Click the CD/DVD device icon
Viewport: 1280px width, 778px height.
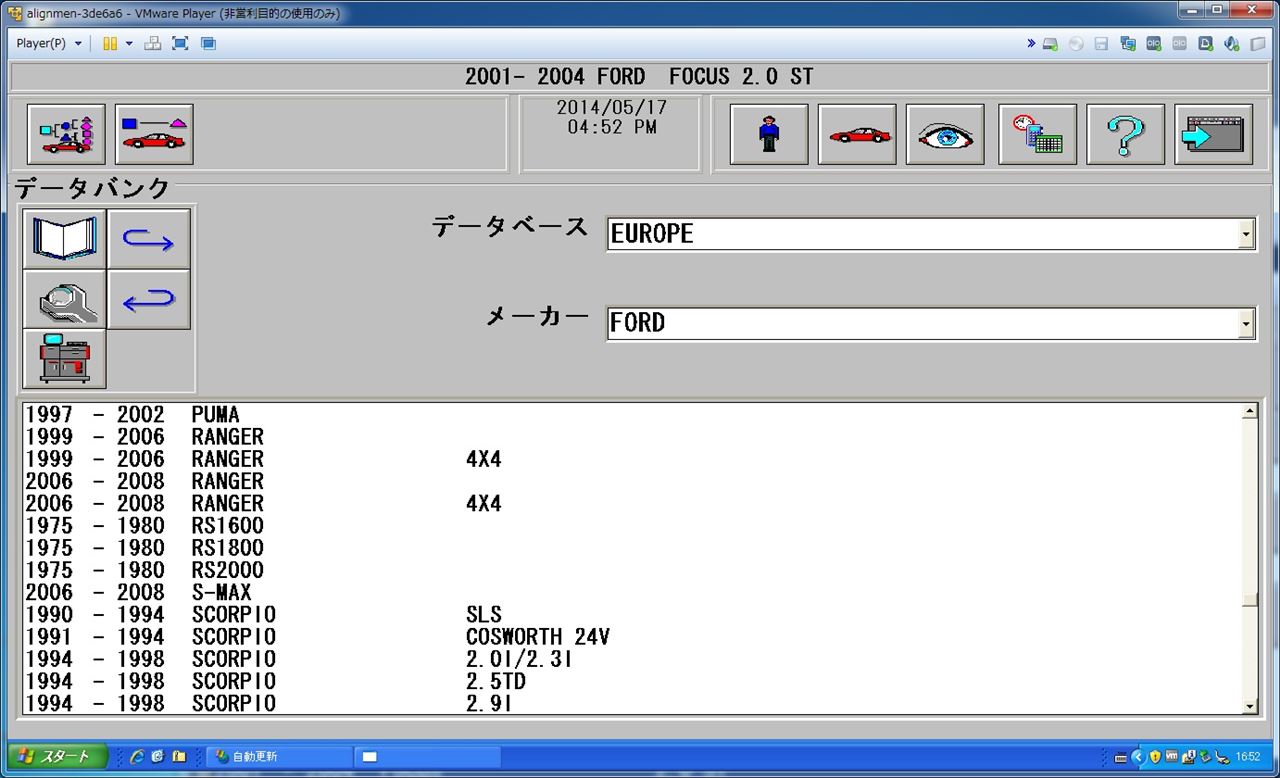pos(1076,44)
